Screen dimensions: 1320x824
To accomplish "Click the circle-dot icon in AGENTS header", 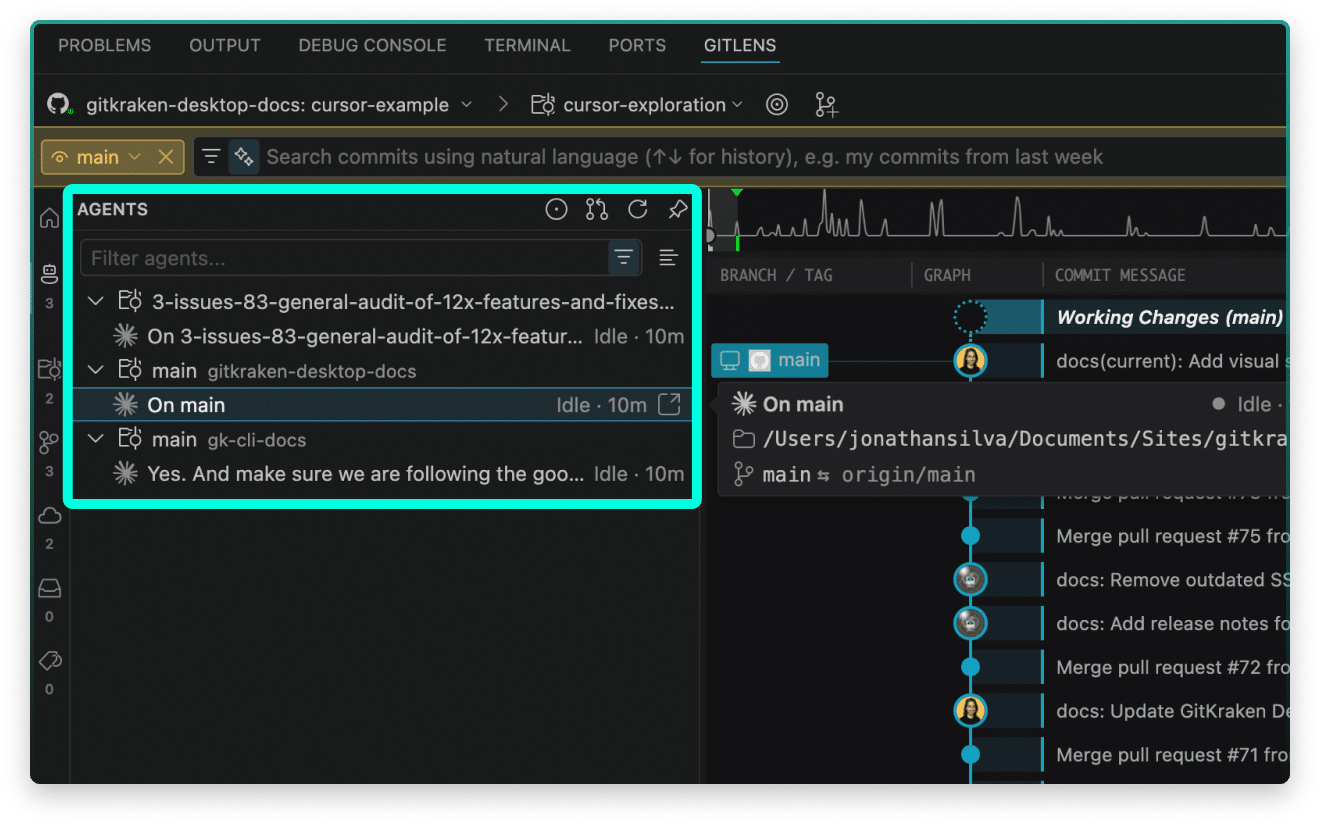I will (556, 209).
